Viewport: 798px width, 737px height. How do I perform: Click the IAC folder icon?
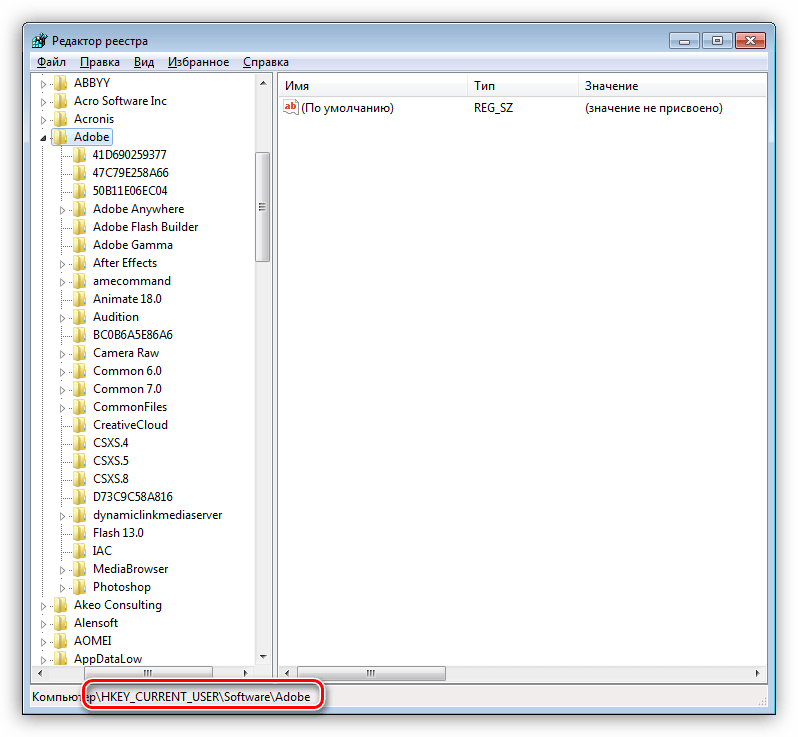point(79,551)
